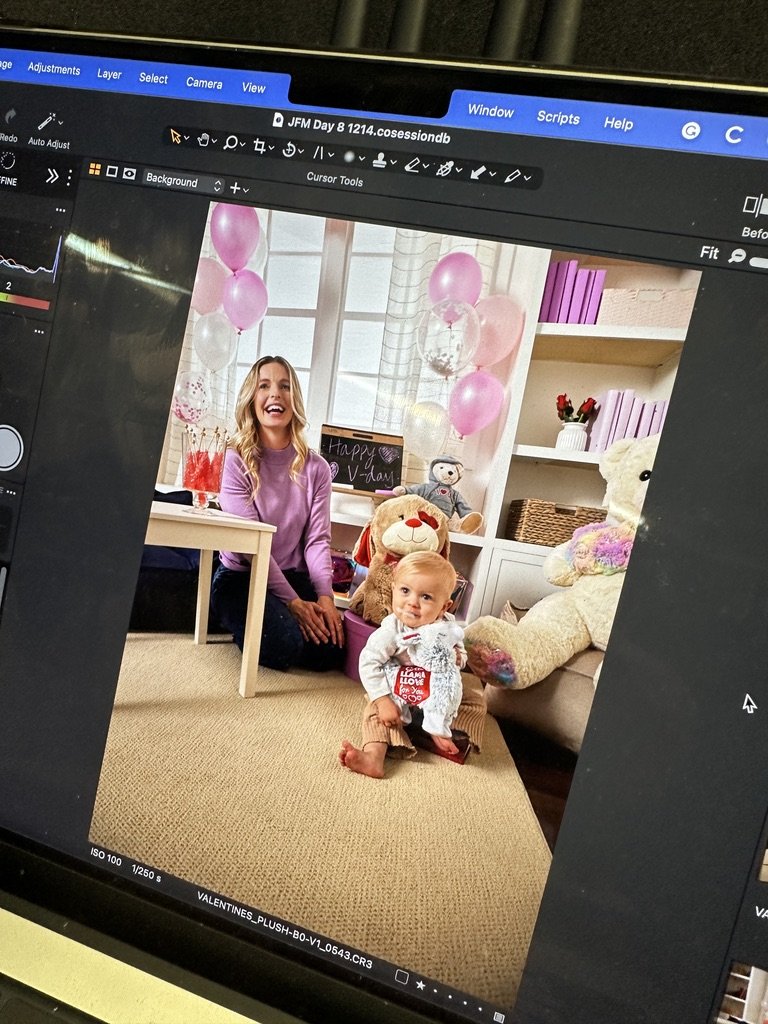Select the crossed-out Erase mask tool

coord(444,168)
